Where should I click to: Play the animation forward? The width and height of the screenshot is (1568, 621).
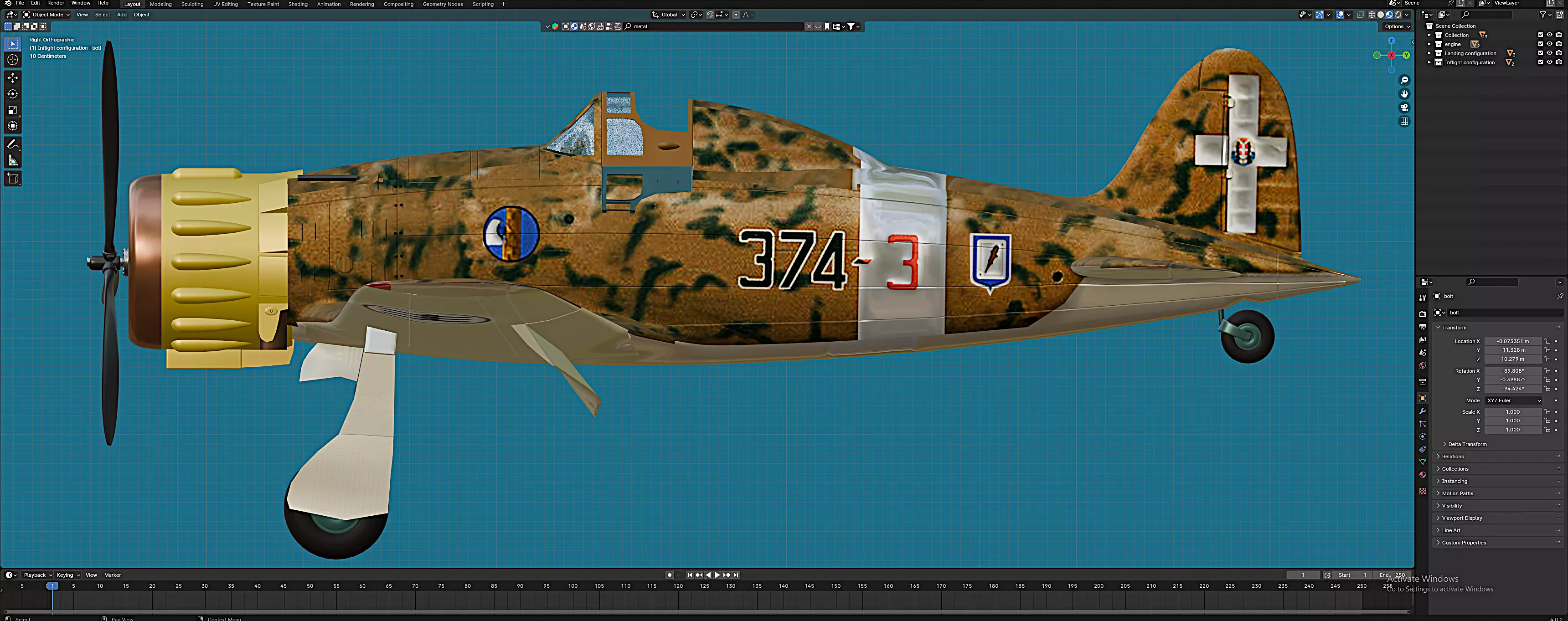pyautogui.click(x=717, y=575)
